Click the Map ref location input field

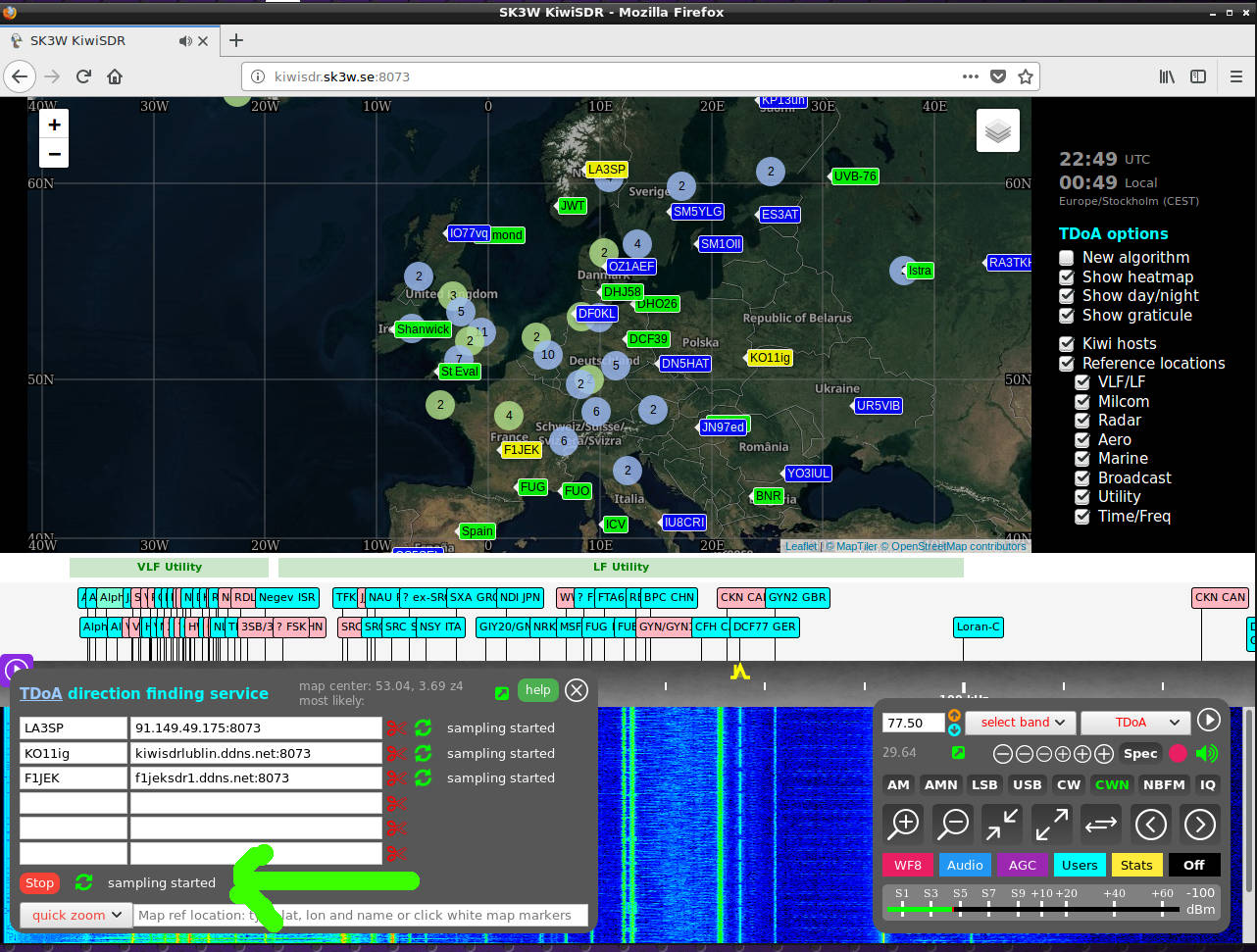click(360, 915)
